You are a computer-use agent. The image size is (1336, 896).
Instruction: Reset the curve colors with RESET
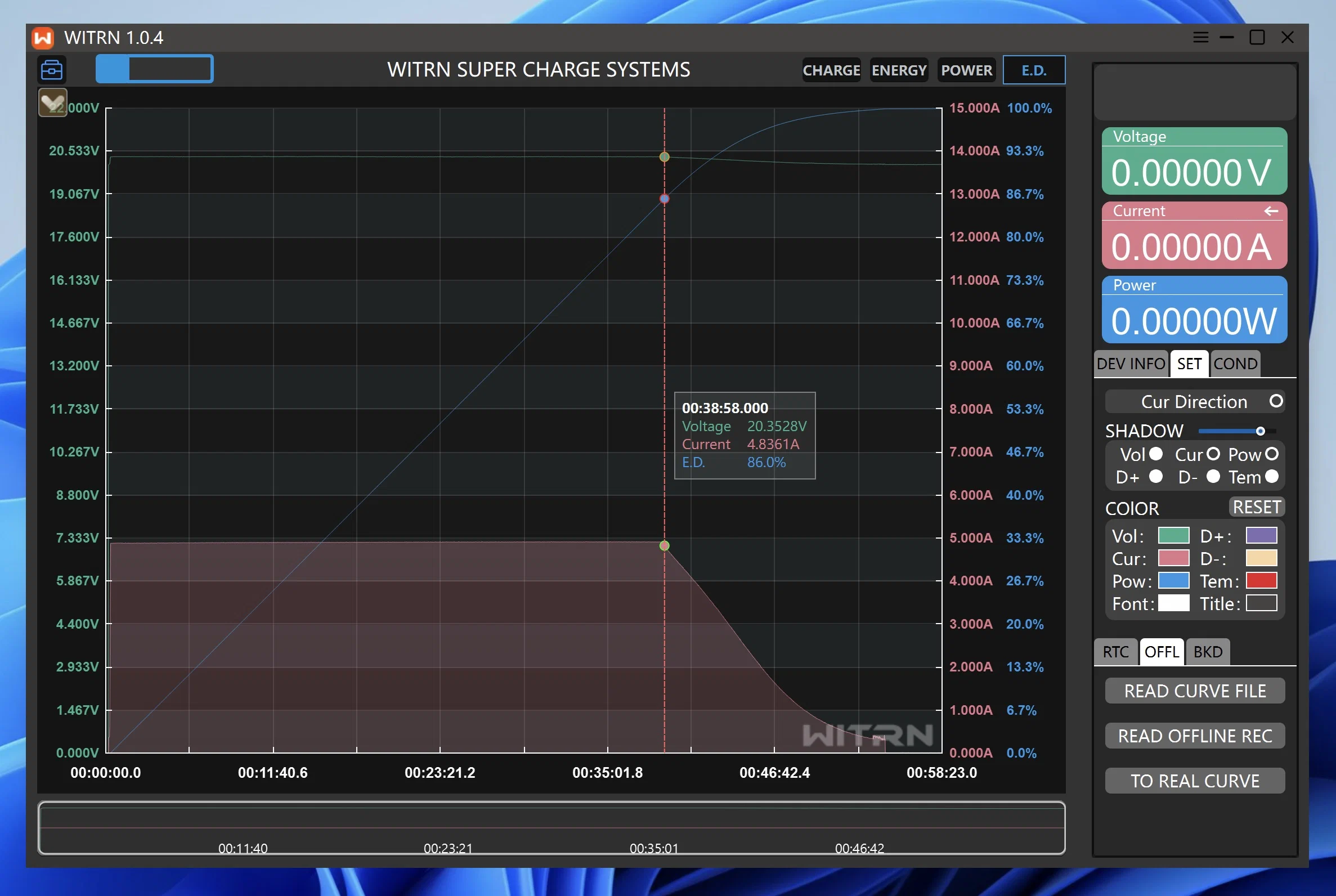[x=1257, y=507]
